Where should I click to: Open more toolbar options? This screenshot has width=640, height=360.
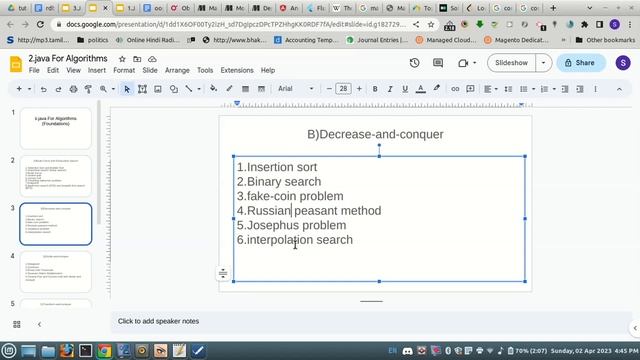(596, 89)
